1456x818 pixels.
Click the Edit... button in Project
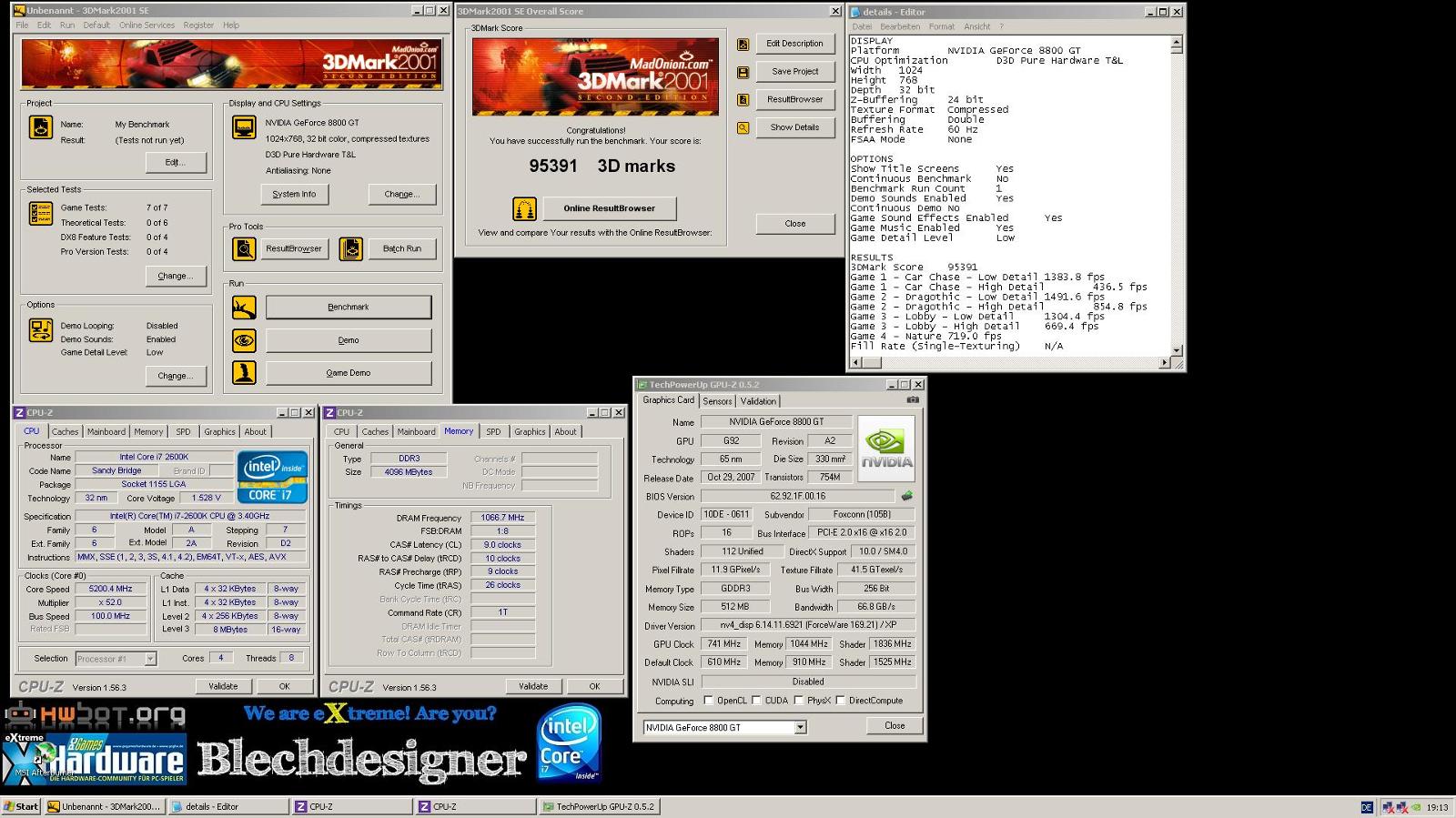click(x=176, y=163)
